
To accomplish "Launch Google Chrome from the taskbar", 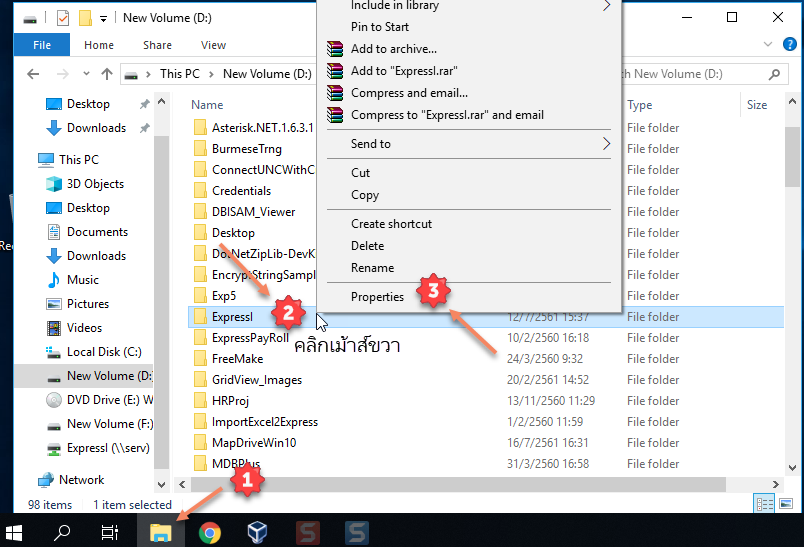I will [x=210, y=532].
